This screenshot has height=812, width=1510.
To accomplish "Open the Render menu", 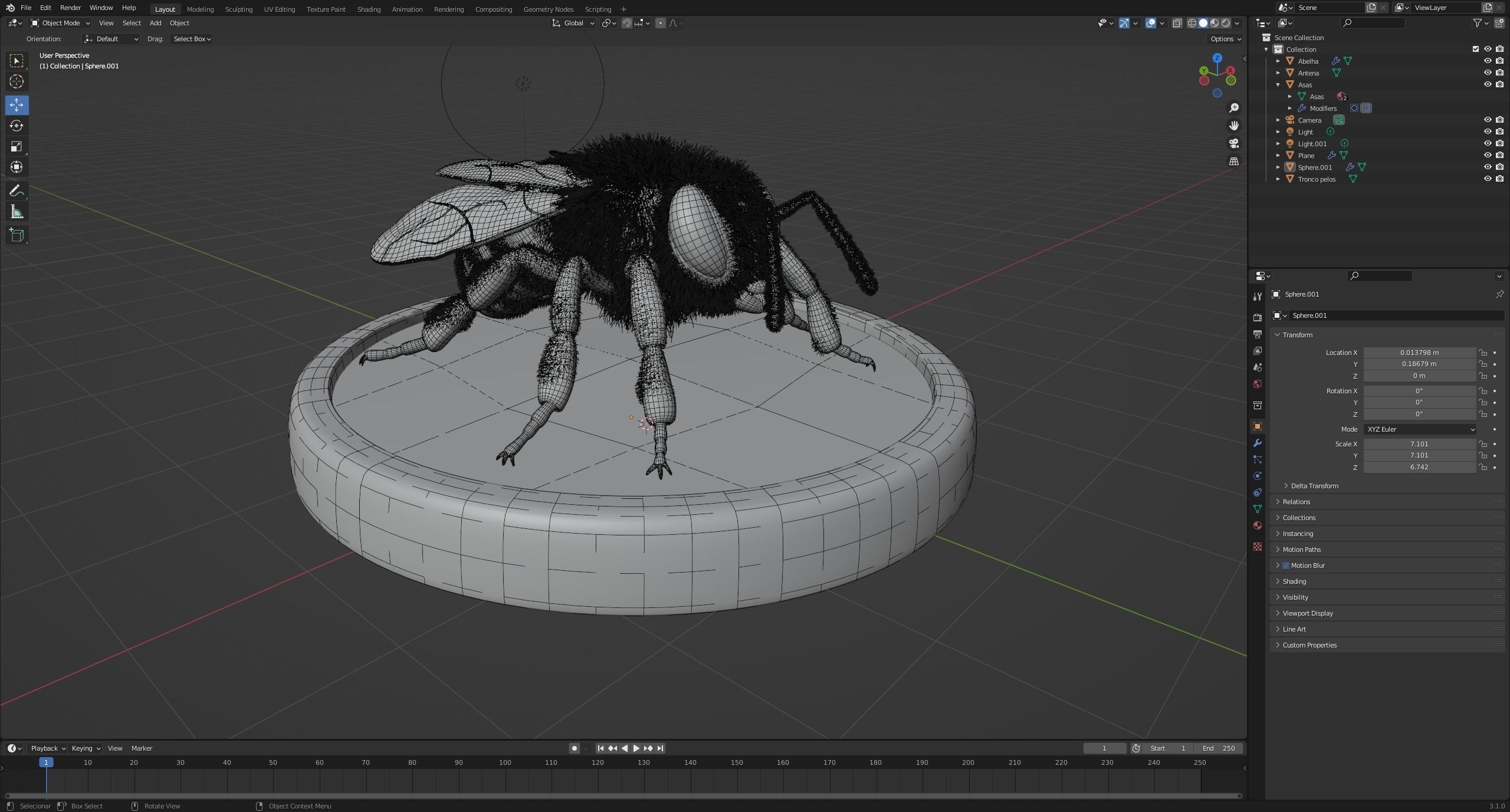I will [70, 8].
